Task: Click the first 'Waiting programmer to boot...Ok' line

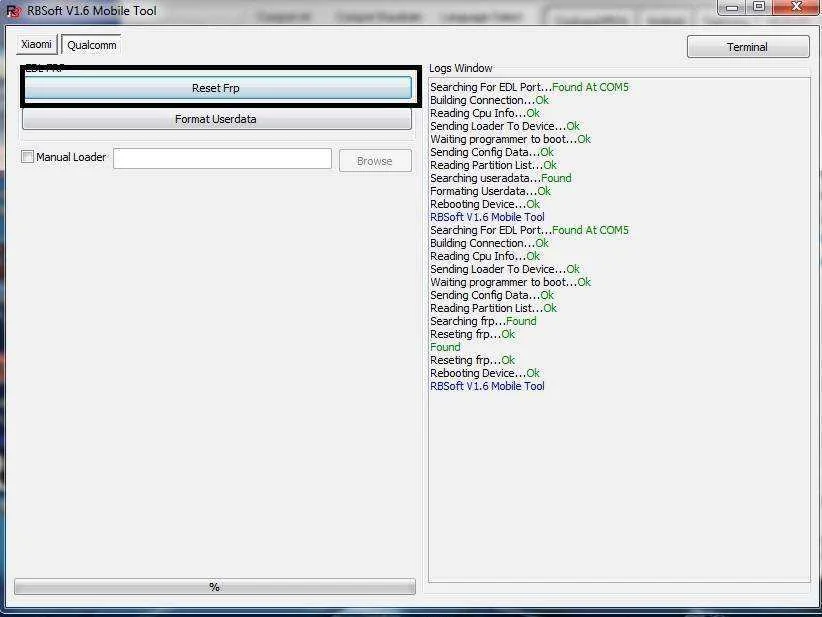Action: (x=511, y=139)
